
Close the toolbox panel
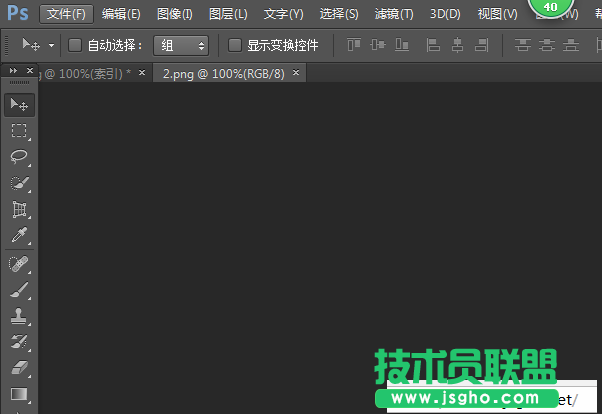pyautogui.click(x=30, y=71)
